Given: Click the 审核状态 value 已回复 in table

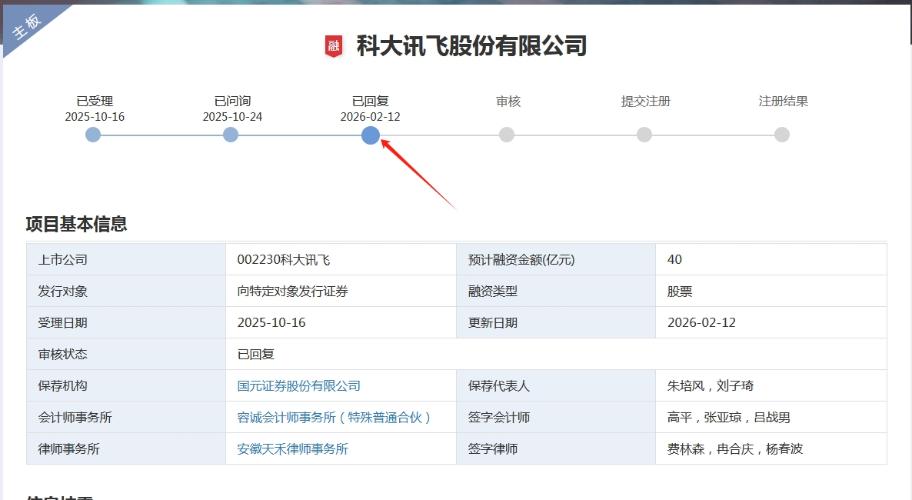Looking at the screenshot, I should click(255, 354).
